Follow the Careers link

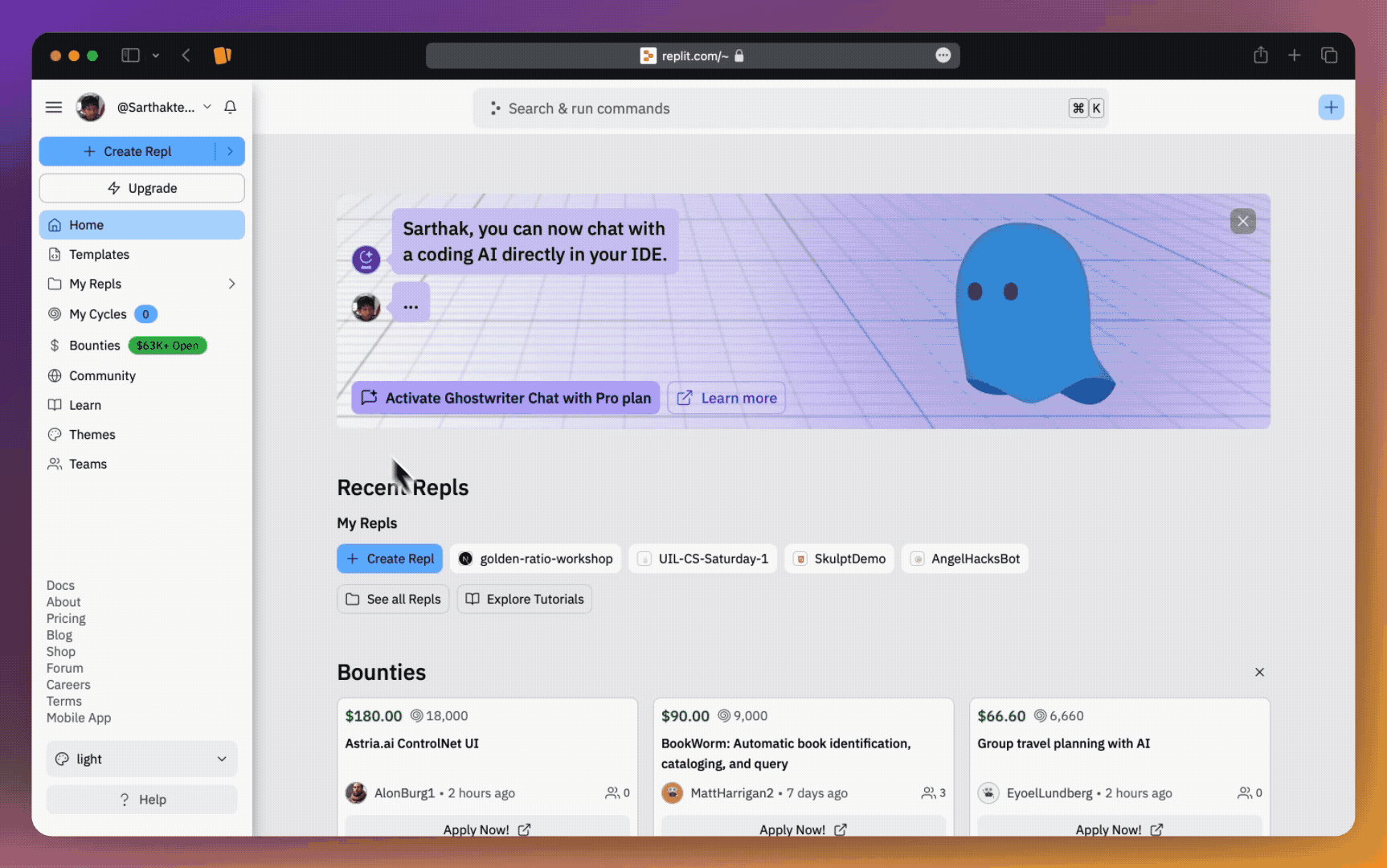click(68, 685)
